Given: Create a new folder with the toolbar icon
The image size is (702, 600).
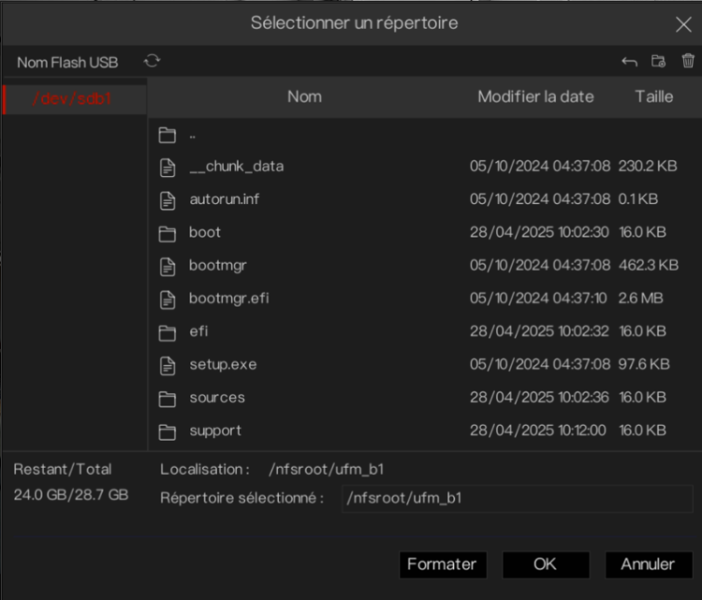Looking at the screenshot, I should click(x=658, y=61).
